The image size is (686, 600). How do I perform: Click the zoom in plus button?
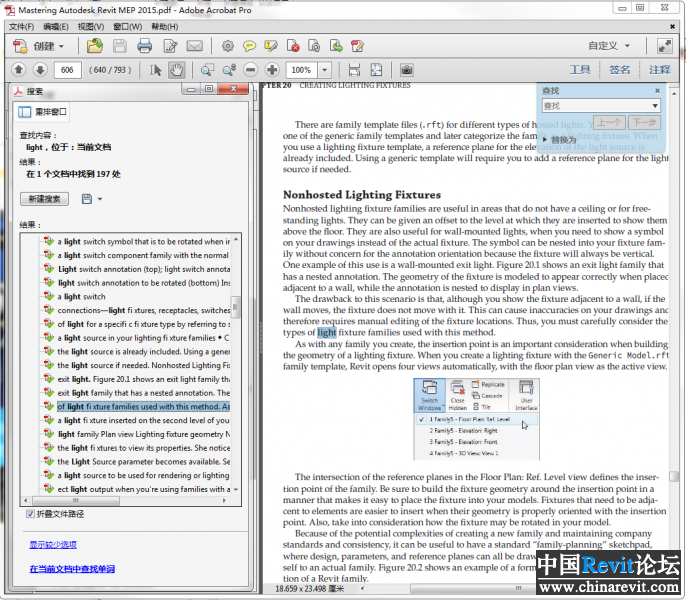[272, 70]
